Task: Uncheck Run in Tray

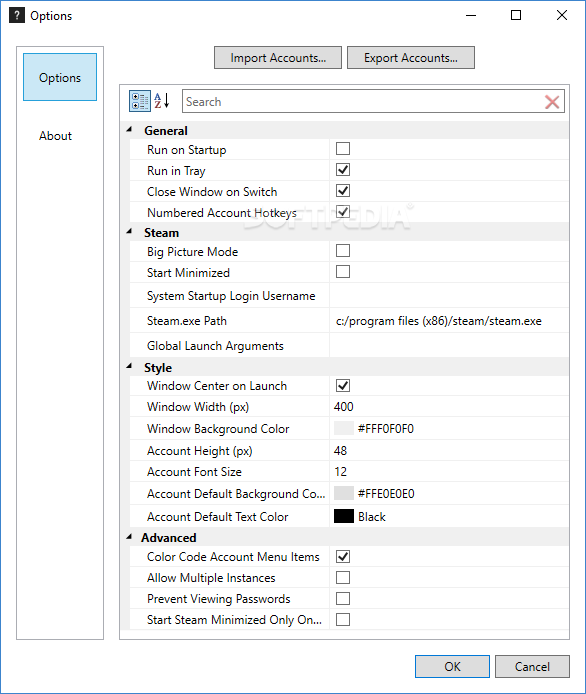Action: [x=343, y=170]
